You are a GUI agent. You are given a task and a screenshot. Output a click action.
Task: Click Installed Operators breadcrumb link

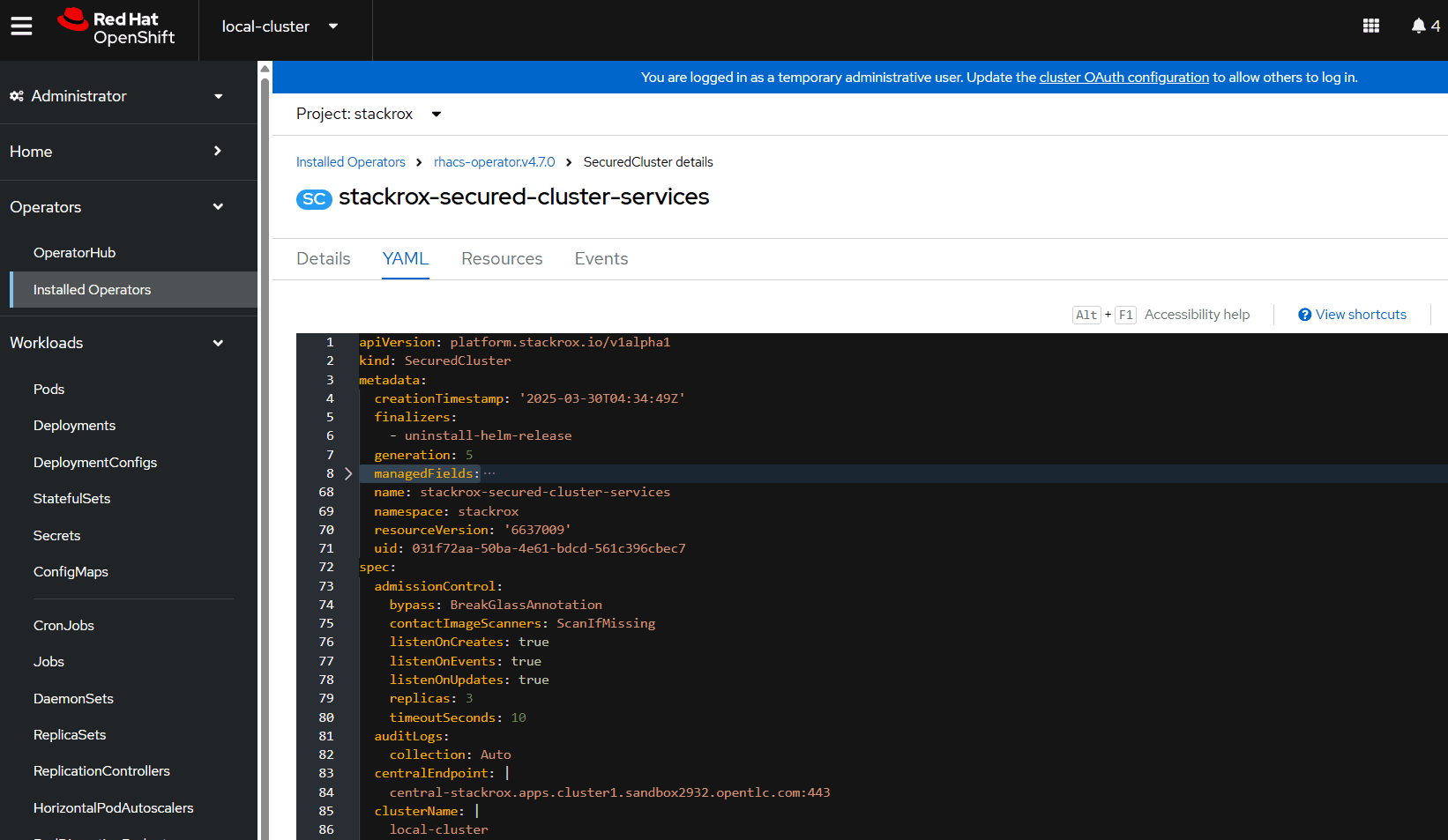(x=351, y=162)
